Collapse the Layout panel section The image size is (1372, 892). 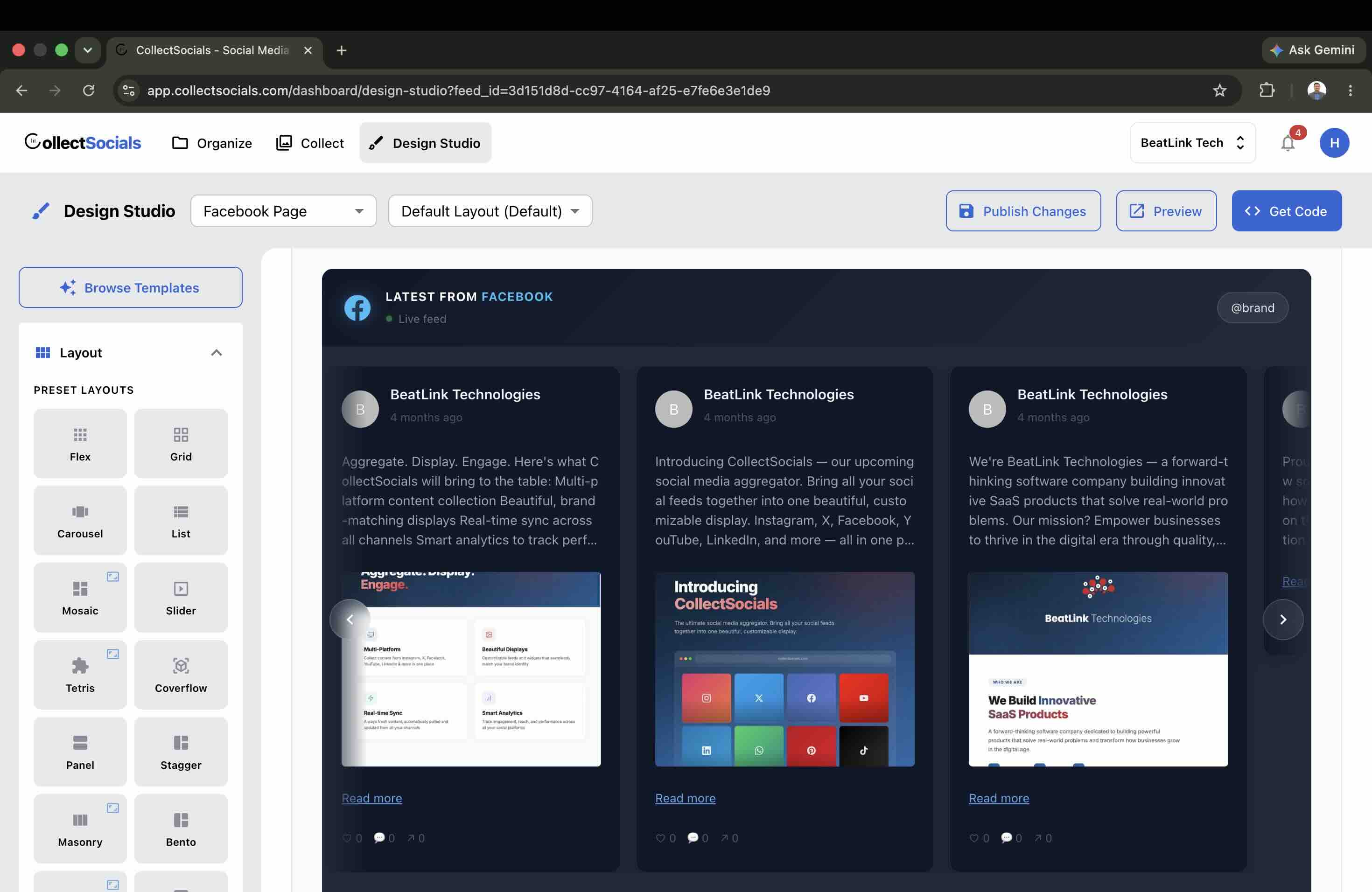tap(216, 353)
